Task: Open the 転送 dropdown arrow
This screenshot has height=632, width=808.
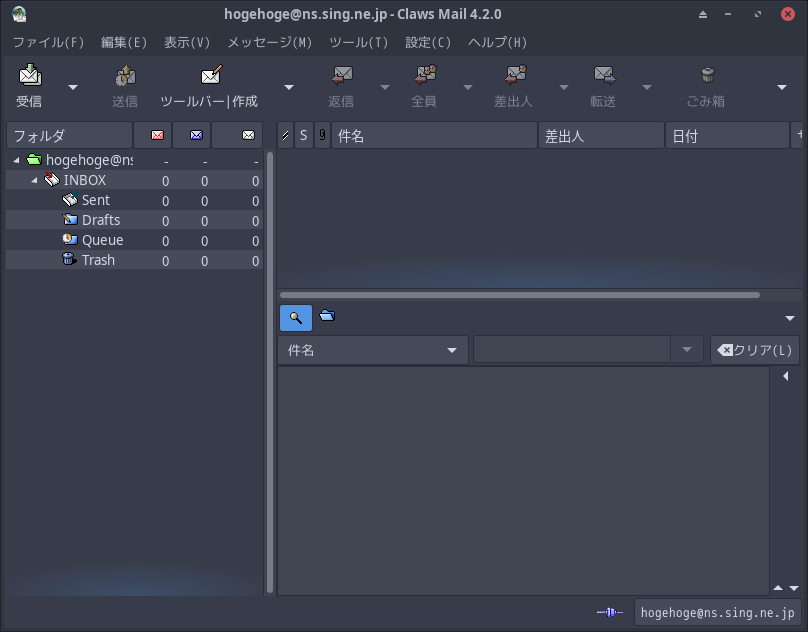Action: click(x=647, y=87)
